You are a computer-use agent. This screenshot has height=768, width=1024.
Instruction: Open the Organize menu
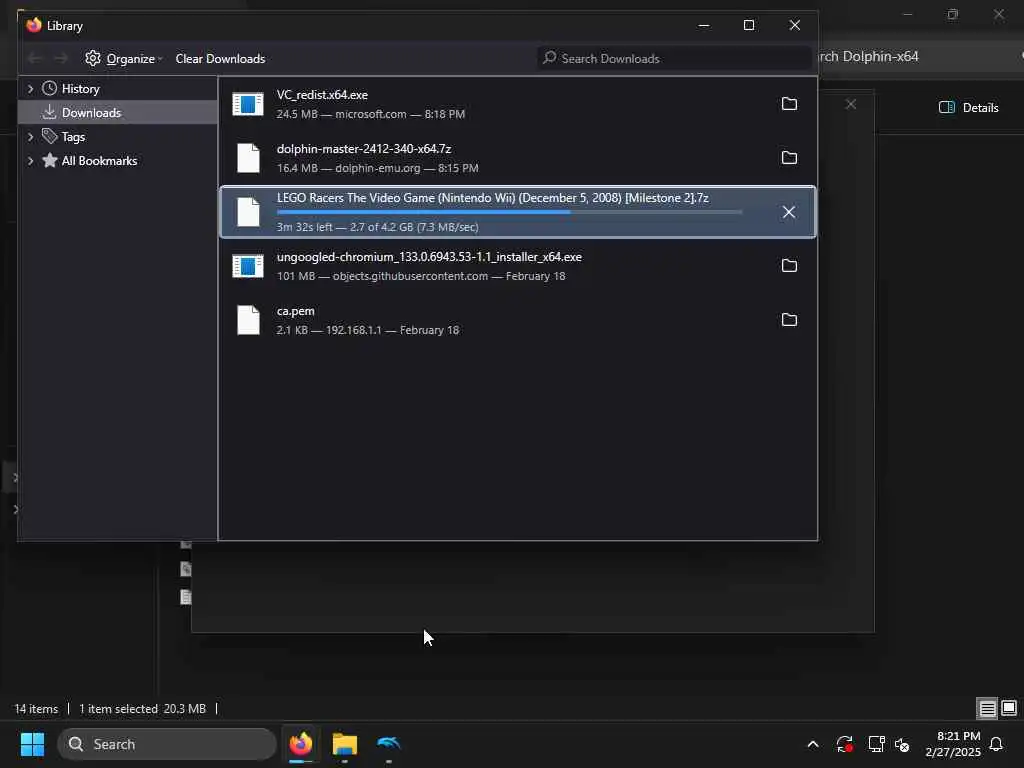(x=123, y=59)
